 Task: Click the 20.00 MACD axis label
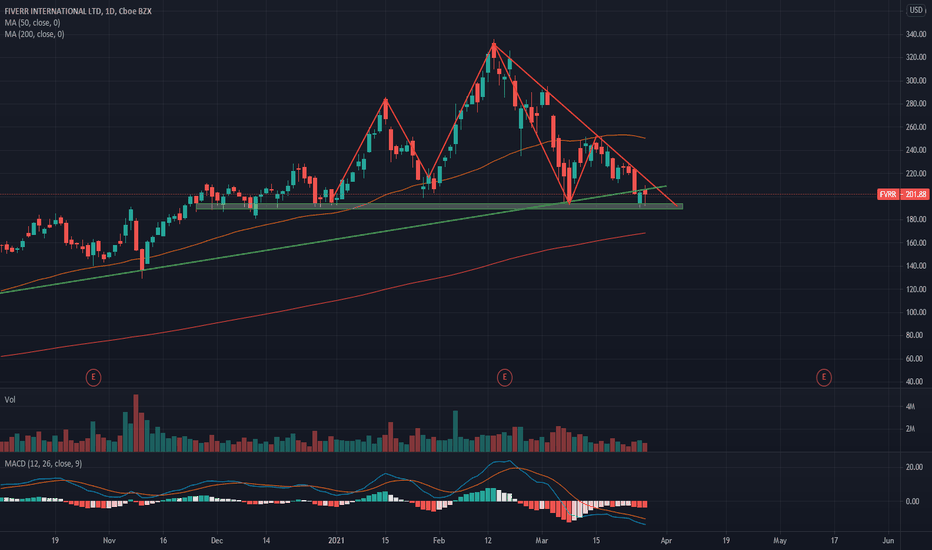click(x=913, y=467)
